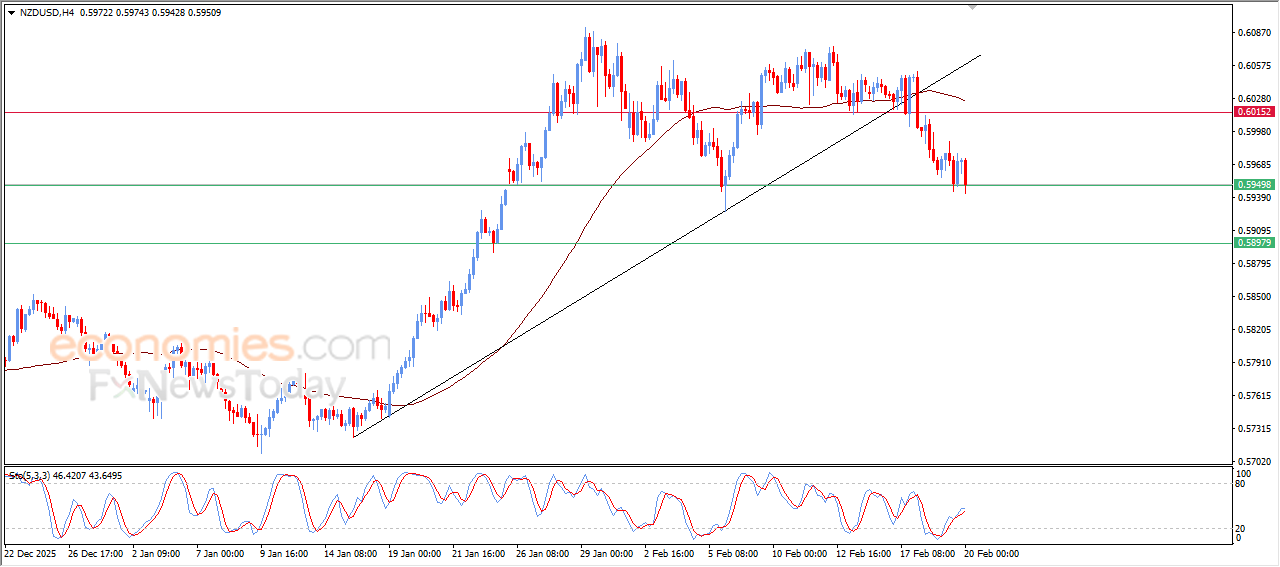Click the 0.58795 price axis label
Screen dimensions: 1280x567
pyautogui.click(x=1254, y=264)
